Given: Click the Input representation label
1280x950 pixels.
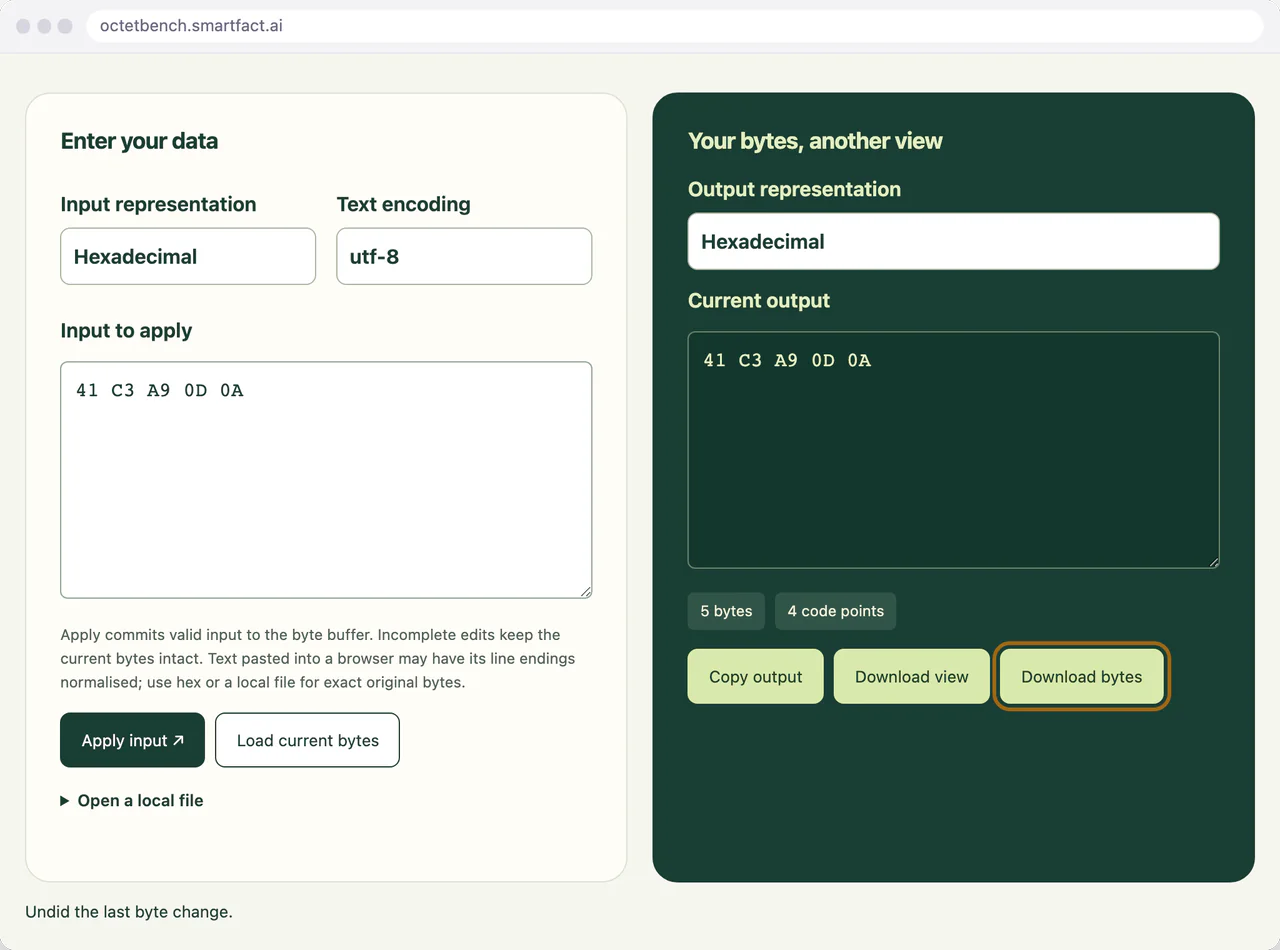Looking at the screenshot, I should (158, 204).
